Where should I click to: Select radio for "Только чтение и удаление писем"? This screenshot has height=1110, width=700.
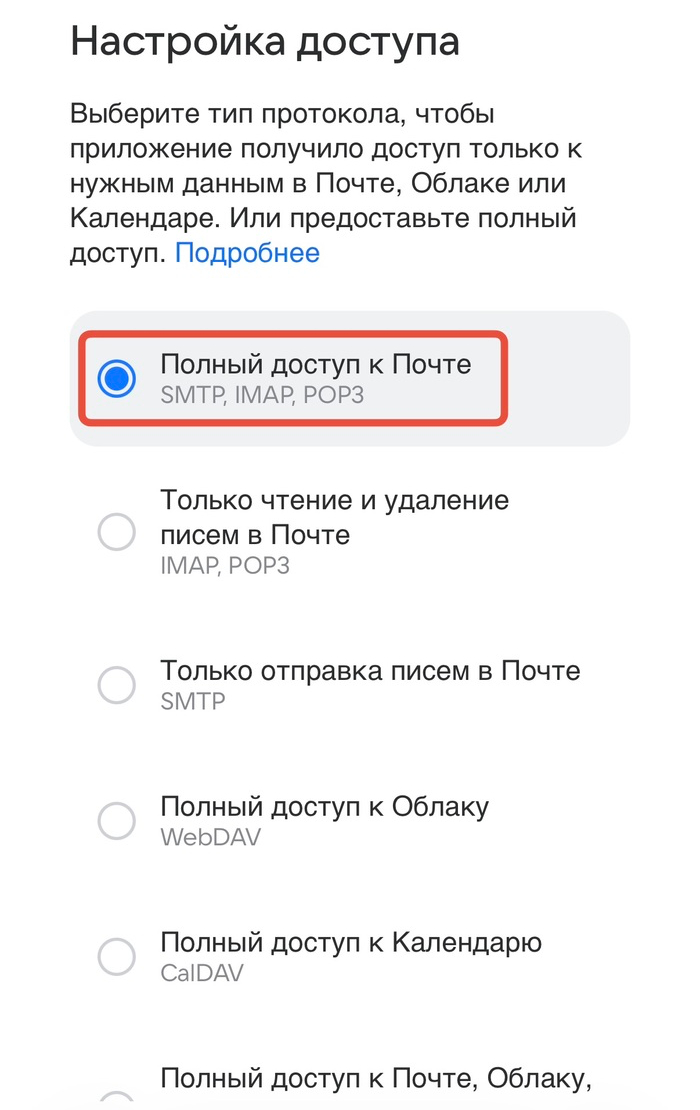click(116, 532)
